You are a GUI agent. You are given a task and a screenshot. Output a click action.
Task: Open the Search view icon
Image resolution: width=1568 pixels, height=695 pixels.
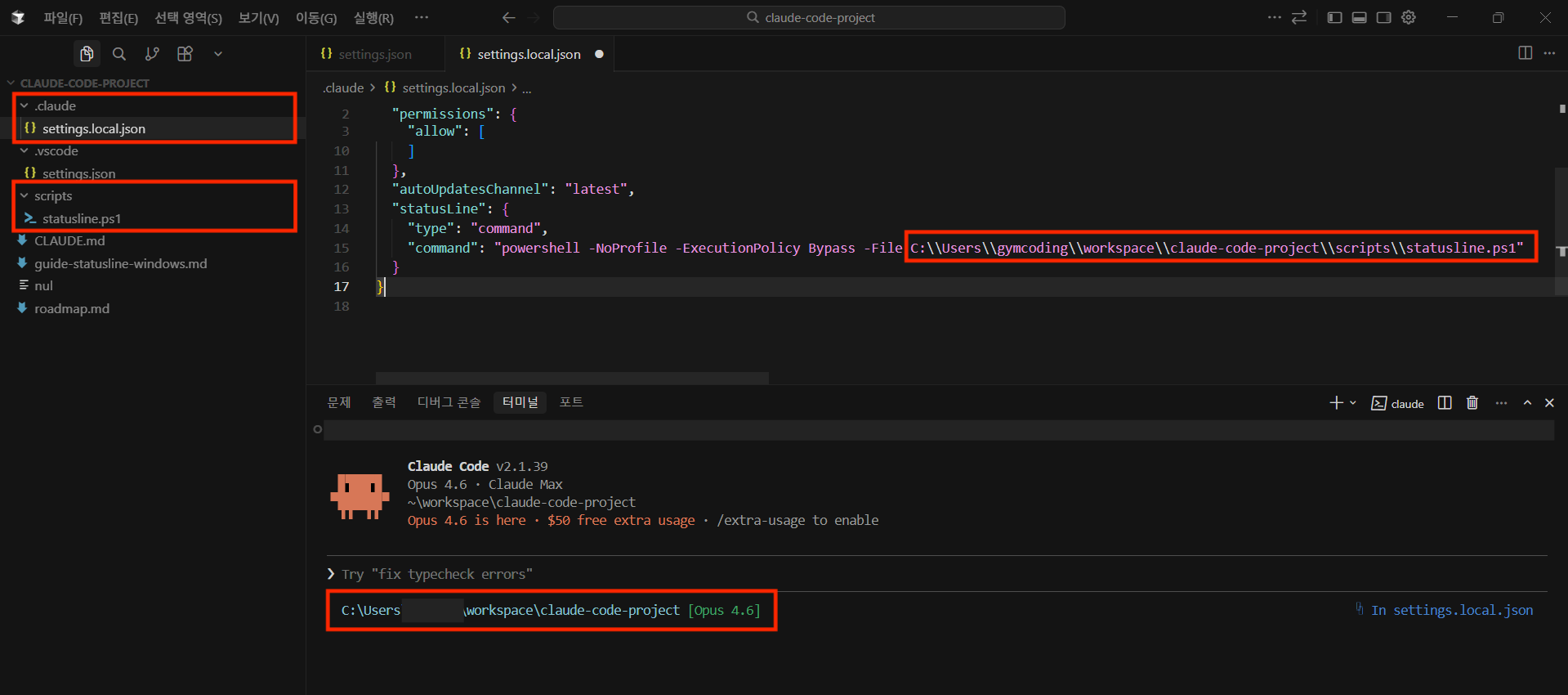coord(119,54)
